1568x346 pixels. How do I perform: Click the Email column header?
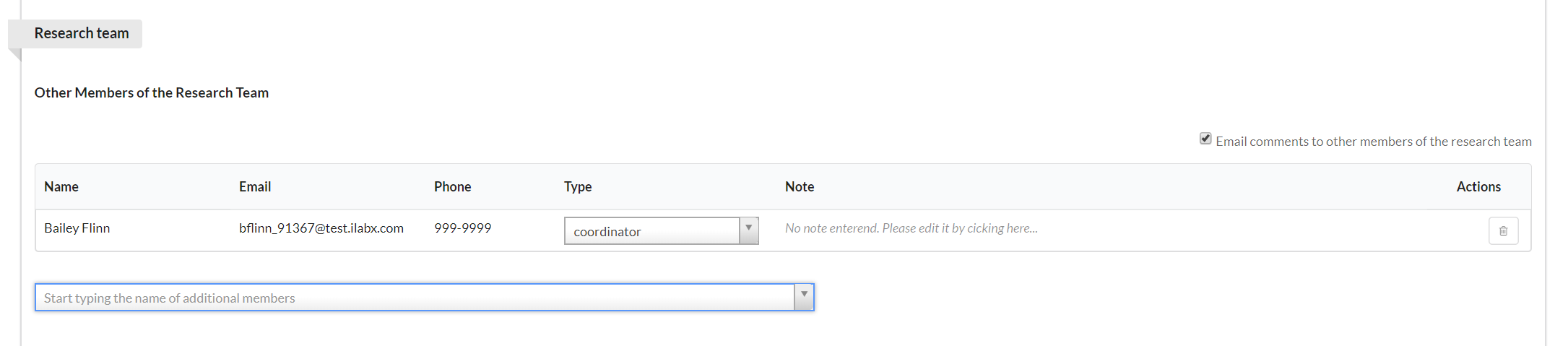pos(255,186)
